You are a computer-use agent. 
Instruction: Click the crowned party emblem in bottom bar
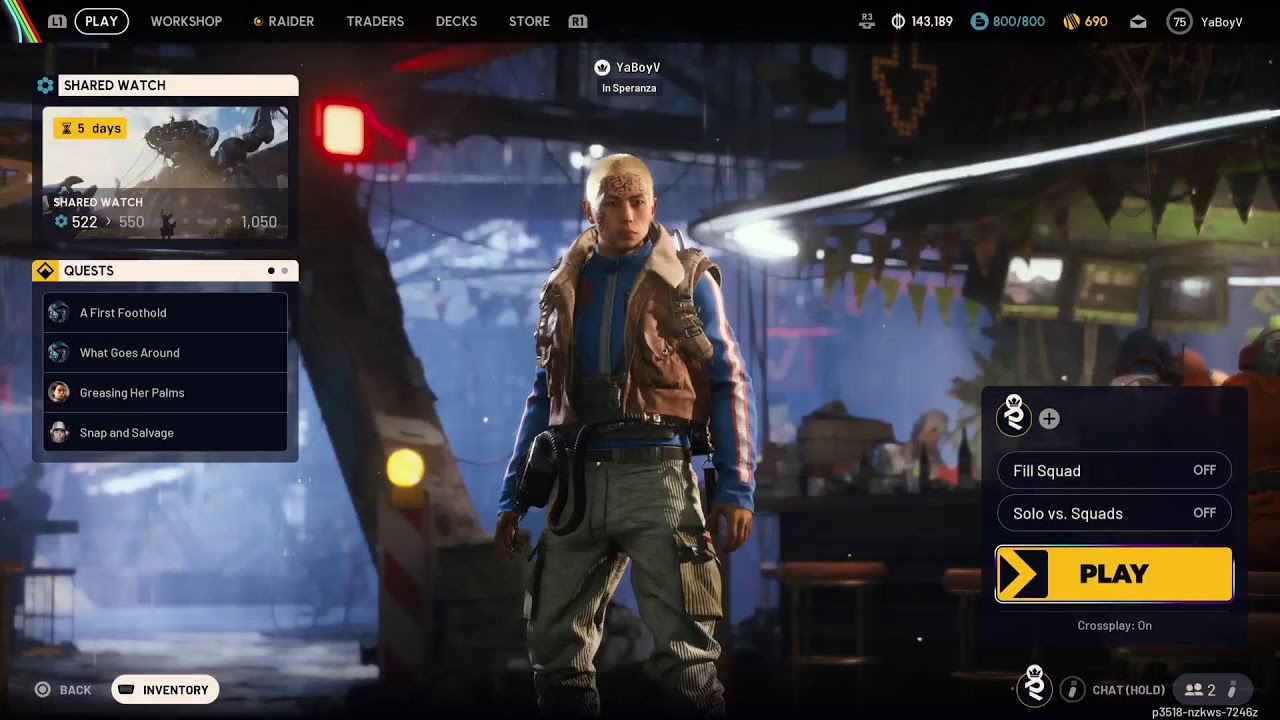point(1034,686)
